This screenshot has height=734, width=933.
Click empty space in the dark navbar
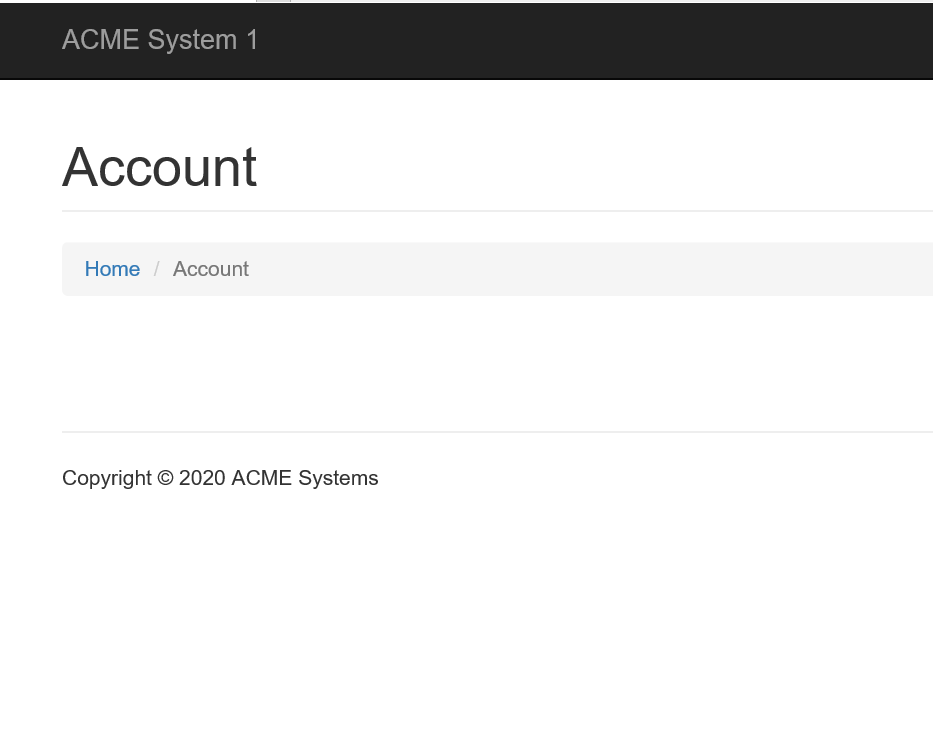pyautogui.click(x=600, y=40)
